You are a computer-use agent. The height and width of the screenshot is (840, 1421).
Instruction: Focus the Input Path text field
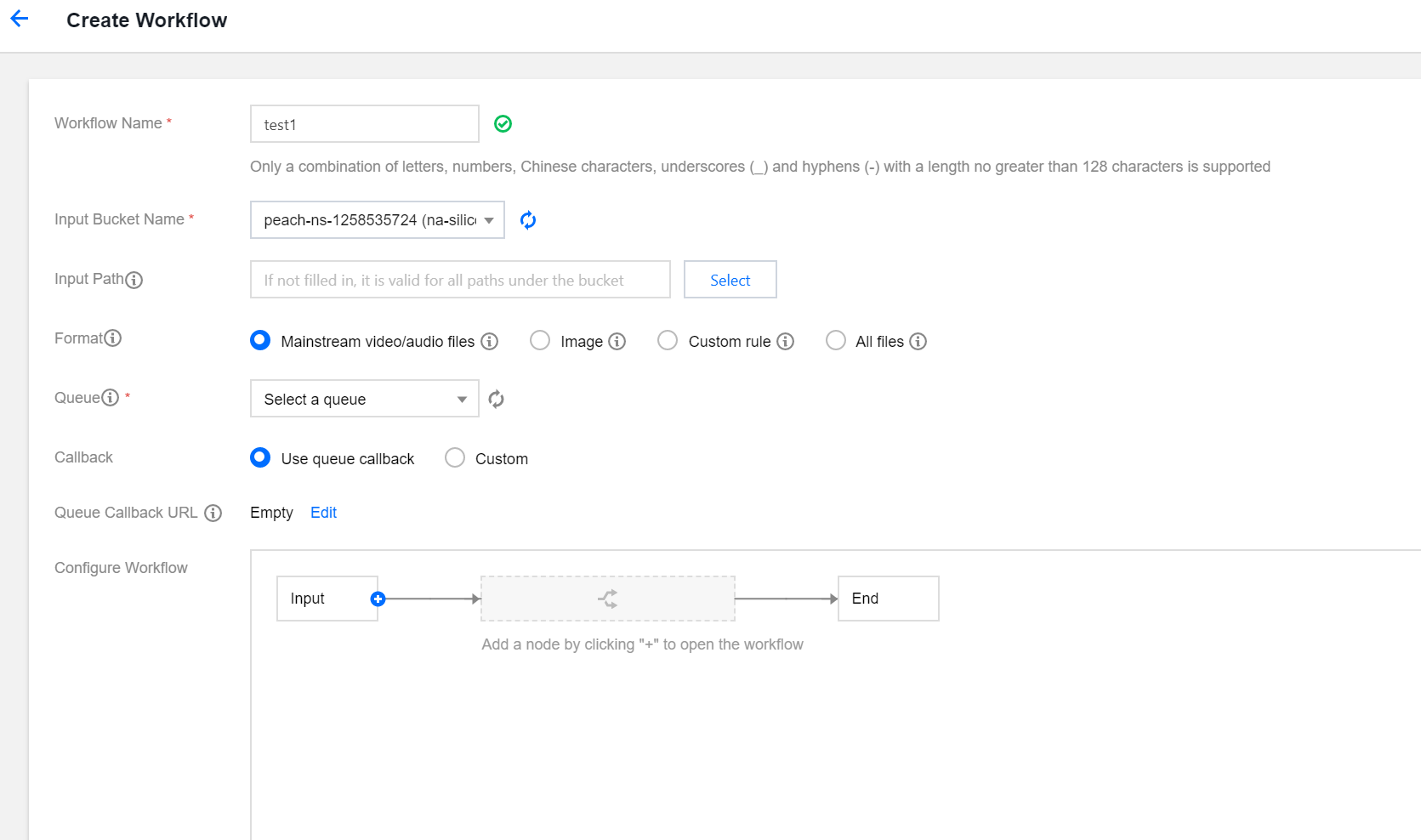tap(459, 280)
